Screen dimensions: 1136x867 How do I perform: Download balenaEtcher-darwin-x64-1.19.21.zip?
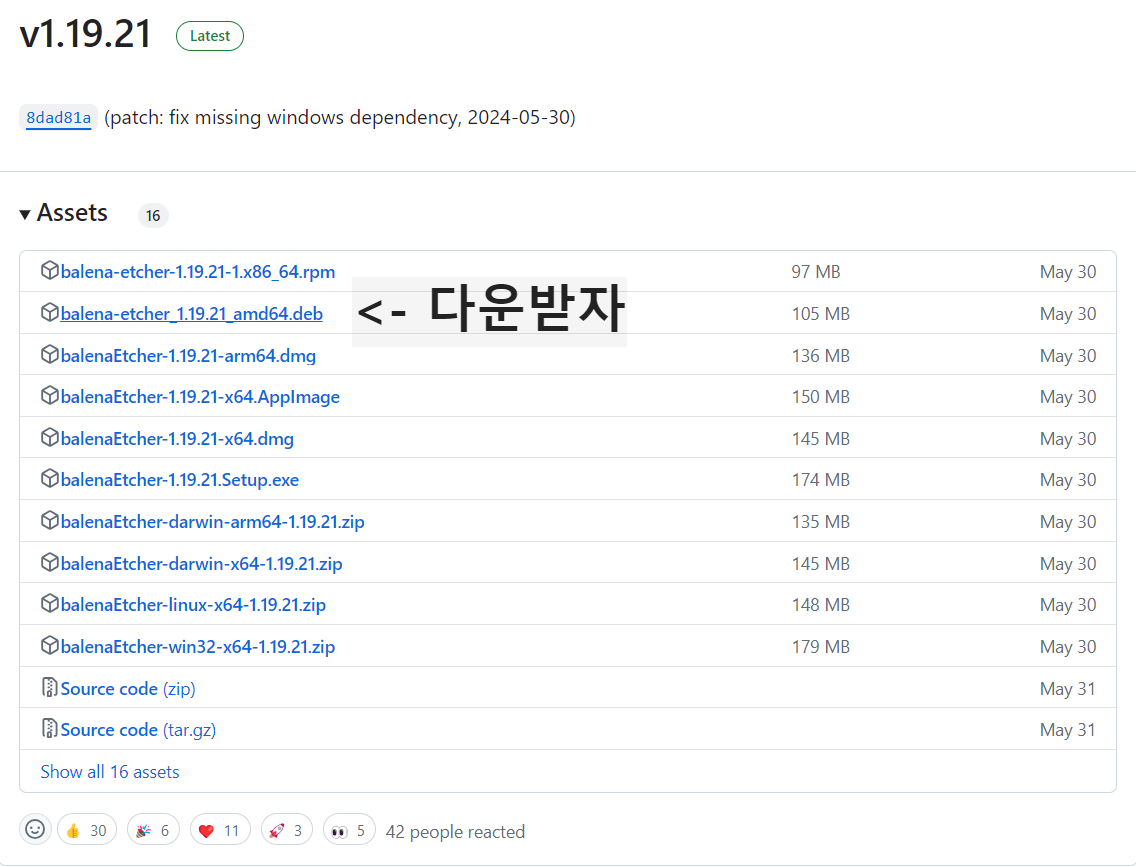(201, 564)
